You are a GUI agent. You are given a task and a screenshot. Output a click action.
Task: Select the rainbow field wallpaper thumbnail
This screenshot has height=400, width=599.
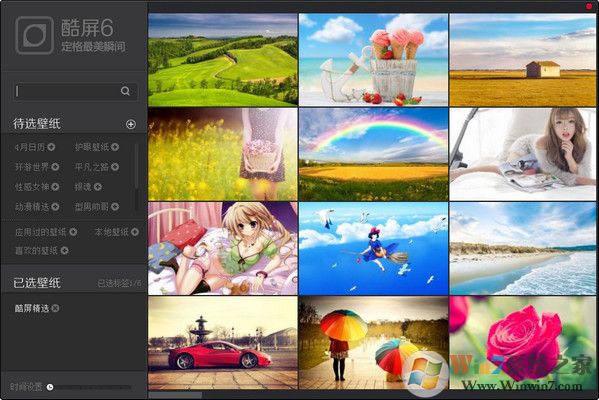click(x=373, y=154)
